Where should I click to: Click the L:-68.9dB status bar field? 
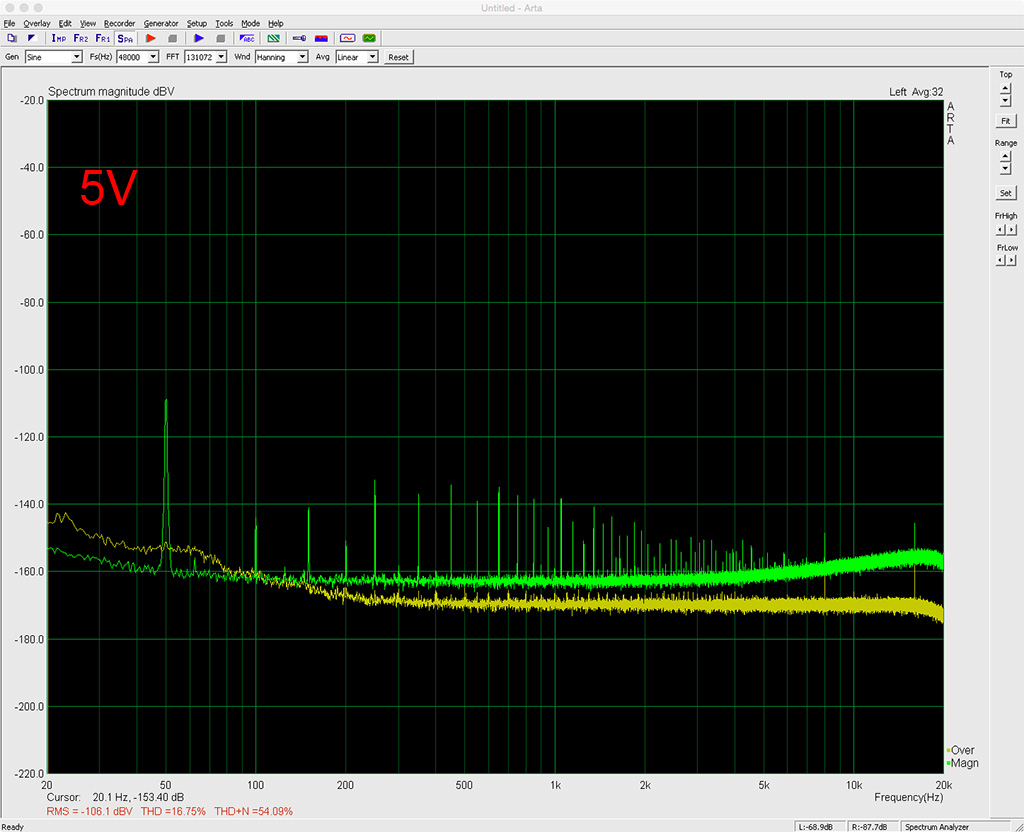[820, 827]
